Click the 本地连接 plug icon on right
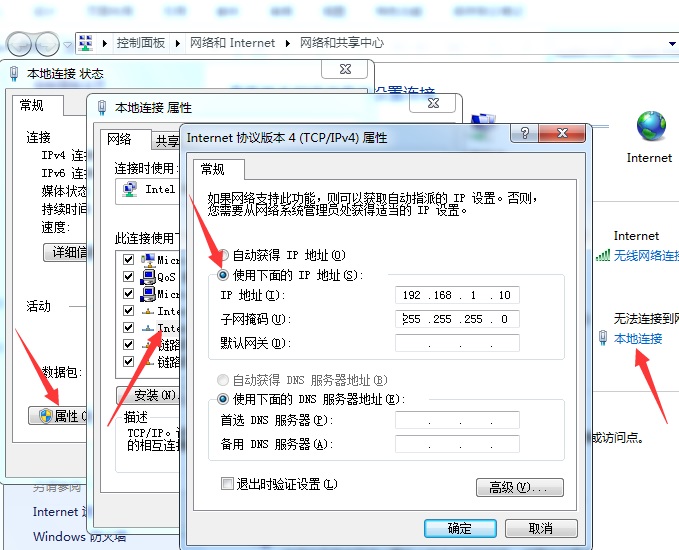The width and height of the screenshot is (679, 550). 603,338
